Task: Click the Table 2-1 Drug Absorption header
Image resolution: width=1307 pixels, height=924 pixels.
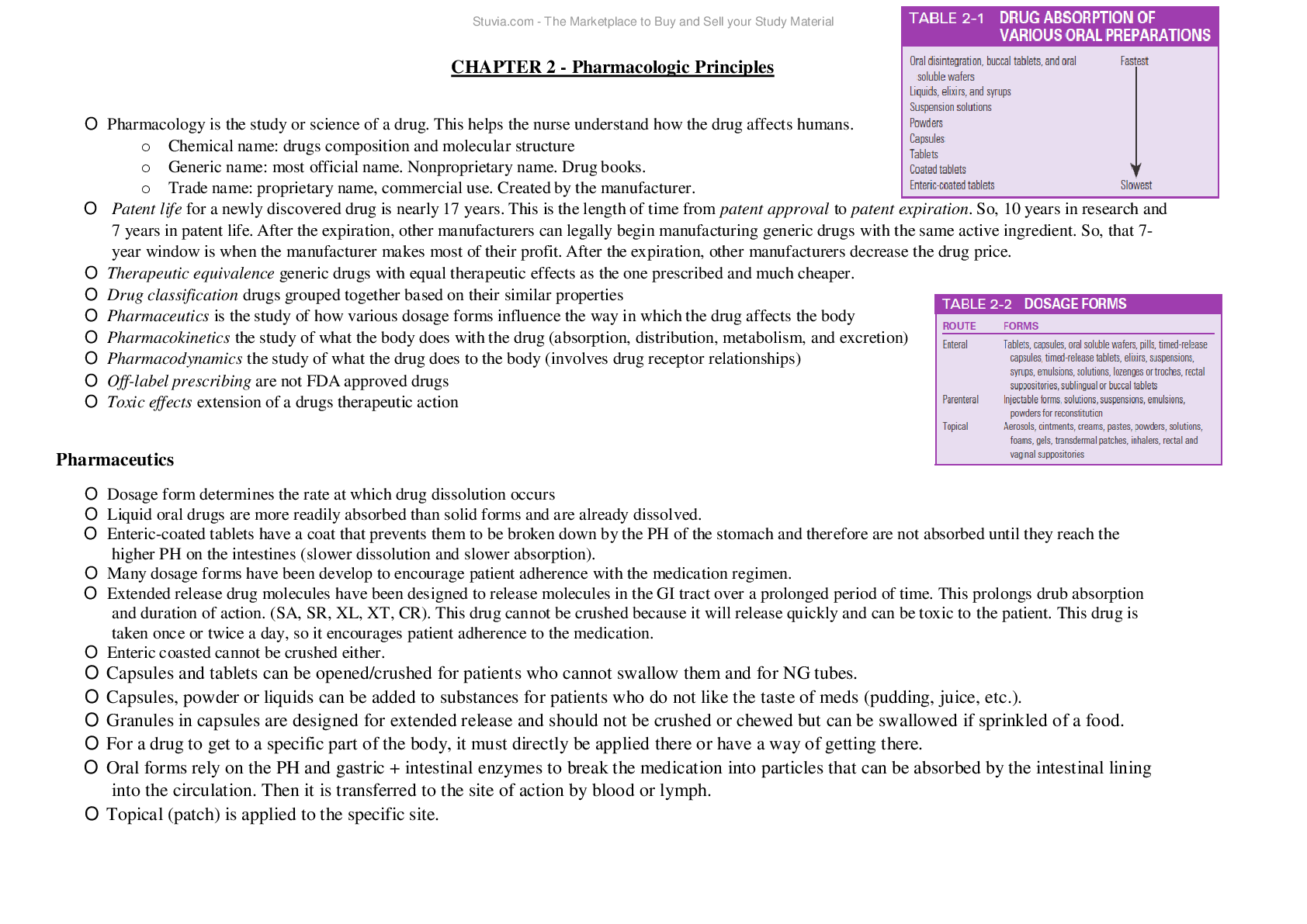Action: tap(1059, 26)
